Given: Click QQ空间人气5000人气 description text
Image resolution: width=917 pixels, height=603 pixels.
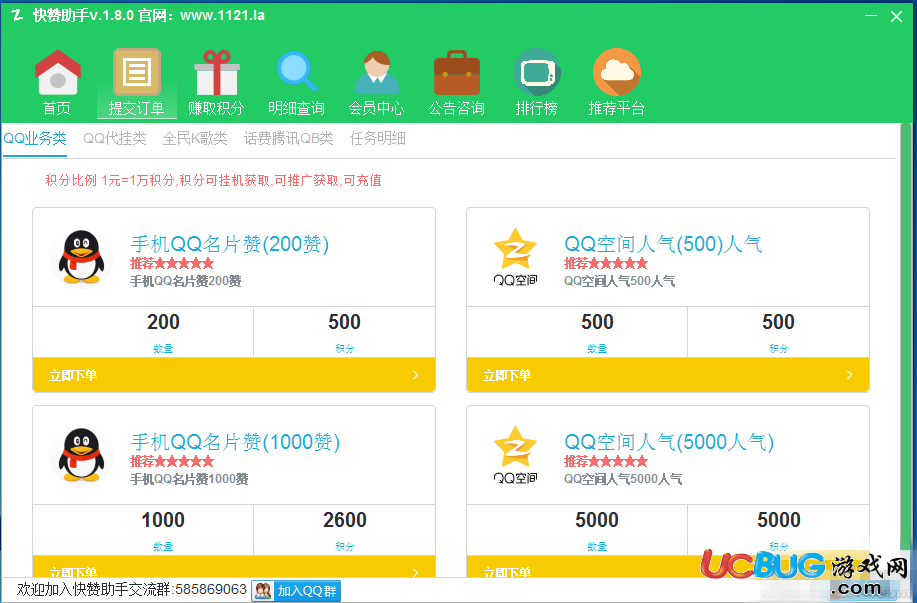Looking at the screenshot, I should (623, 479).
